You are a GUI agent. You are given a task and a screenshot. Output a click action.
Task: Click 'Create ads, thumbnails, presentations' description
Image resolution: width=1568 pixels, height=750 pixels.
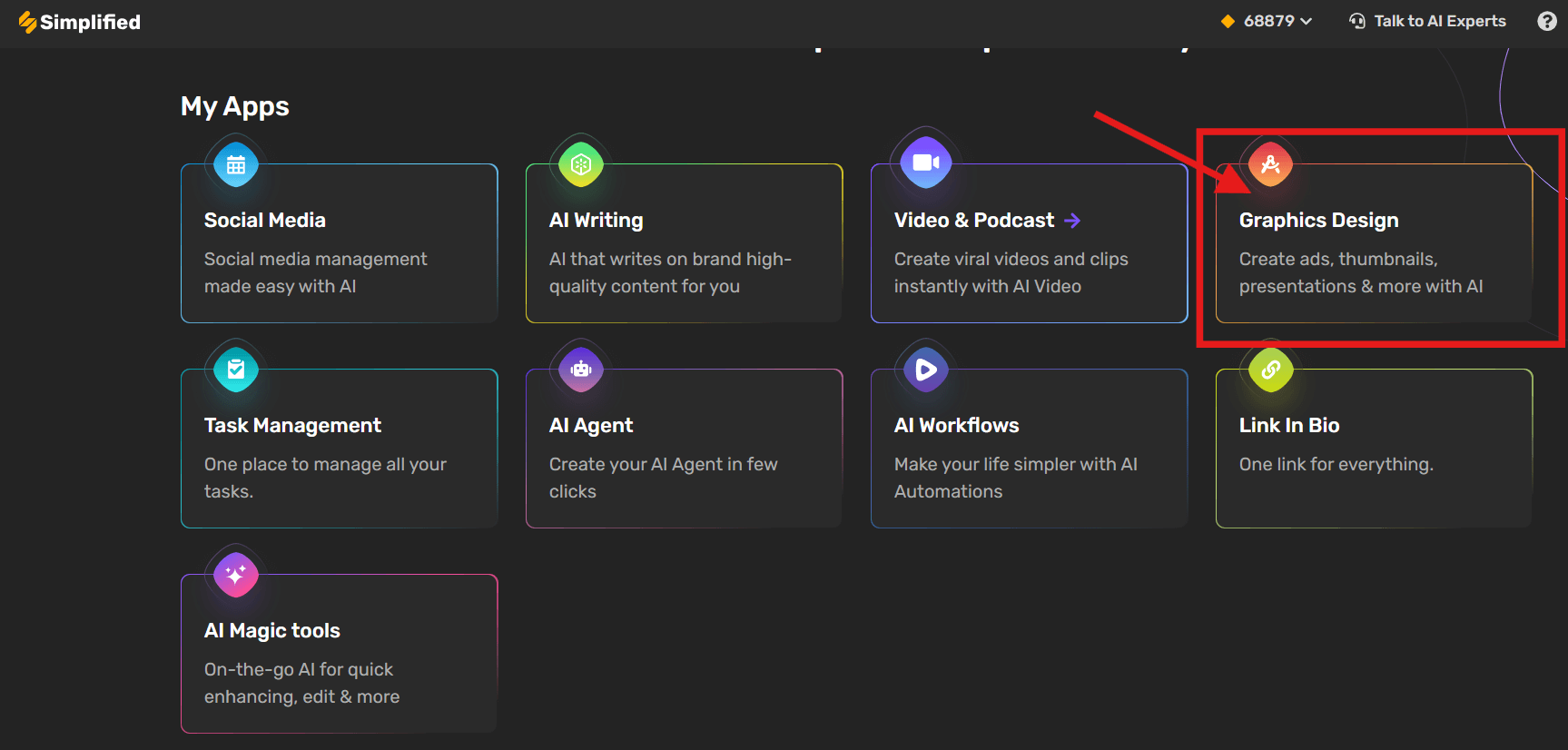[x=1361, y=272]
